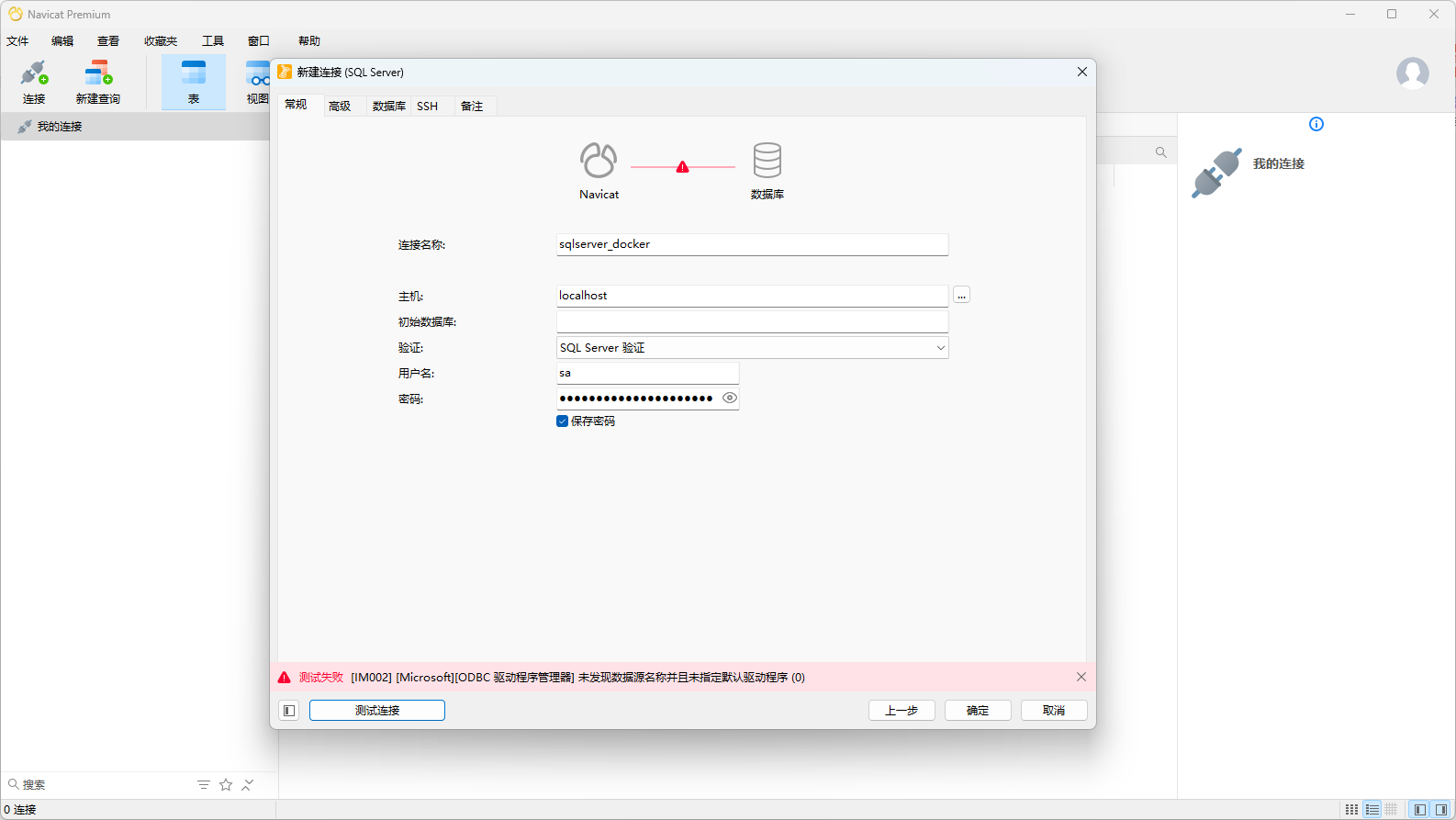The image size is (1456, 820).
Task: Switch to list view in the status bar
Action: pyautogui.click(x=1372, y=810)
